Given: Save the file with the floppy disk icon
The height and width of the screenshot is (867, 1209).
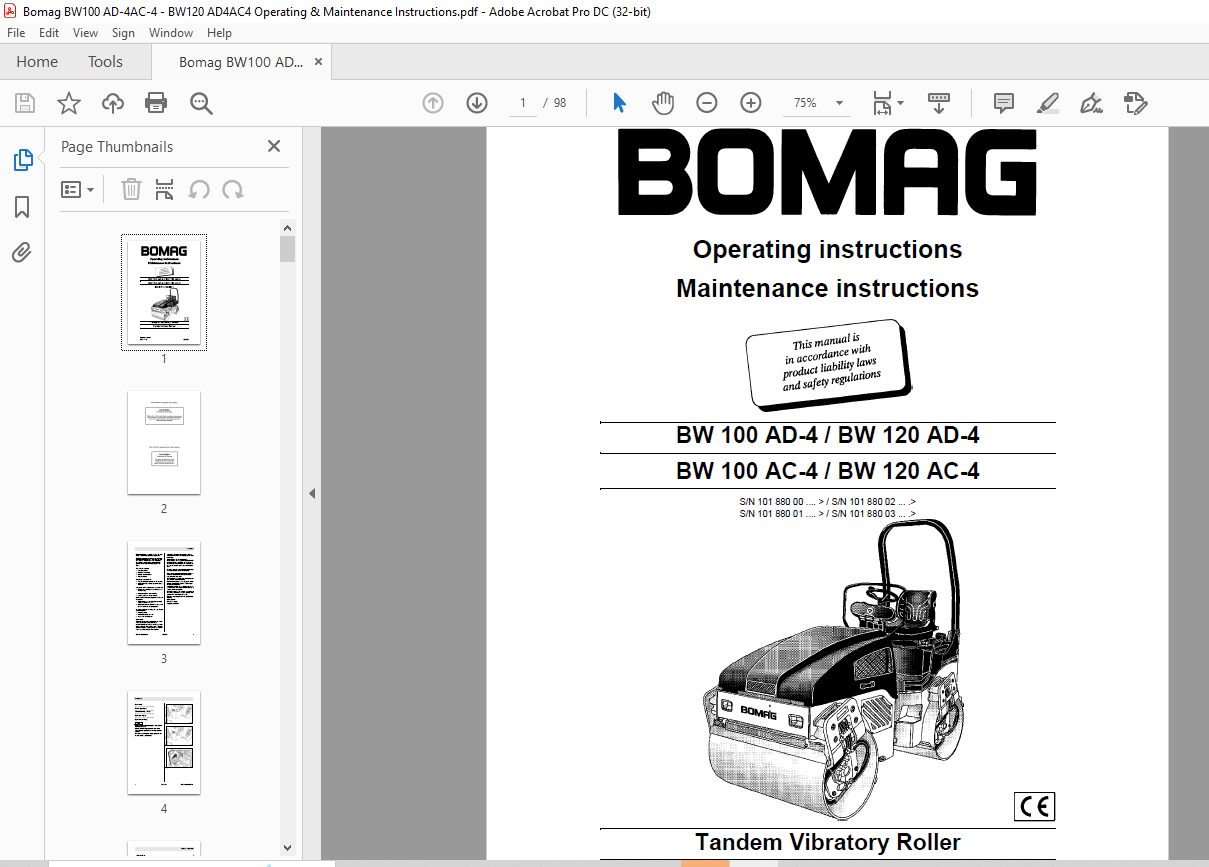Looking at the screenshot, I should pyautogui.click(x=25, y=103).
